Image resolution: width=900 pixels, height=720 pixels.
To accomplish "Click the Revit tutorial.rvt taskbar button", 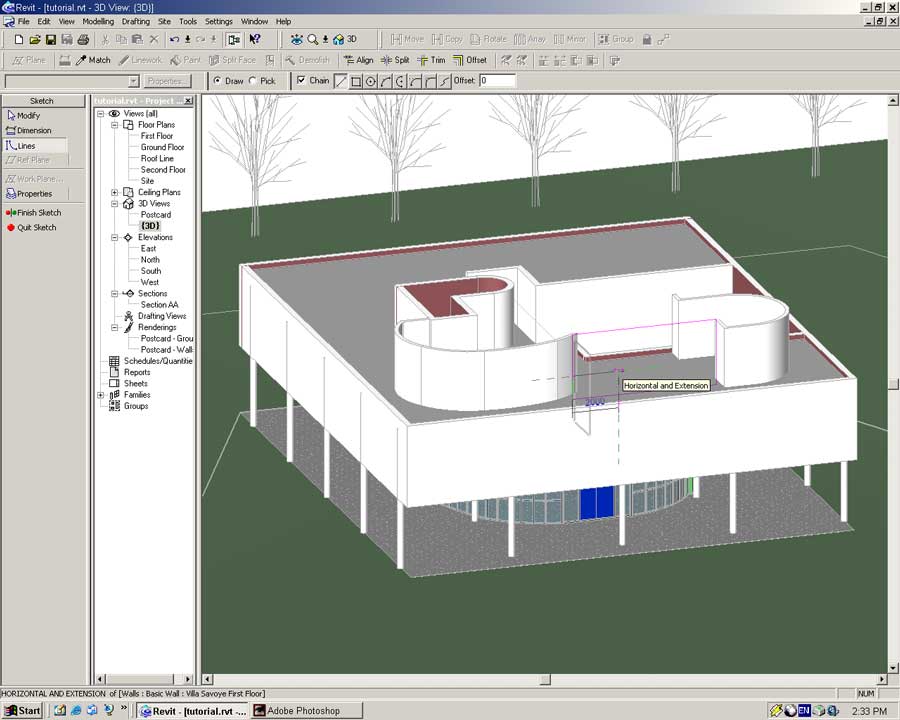I will click(193, 711).
